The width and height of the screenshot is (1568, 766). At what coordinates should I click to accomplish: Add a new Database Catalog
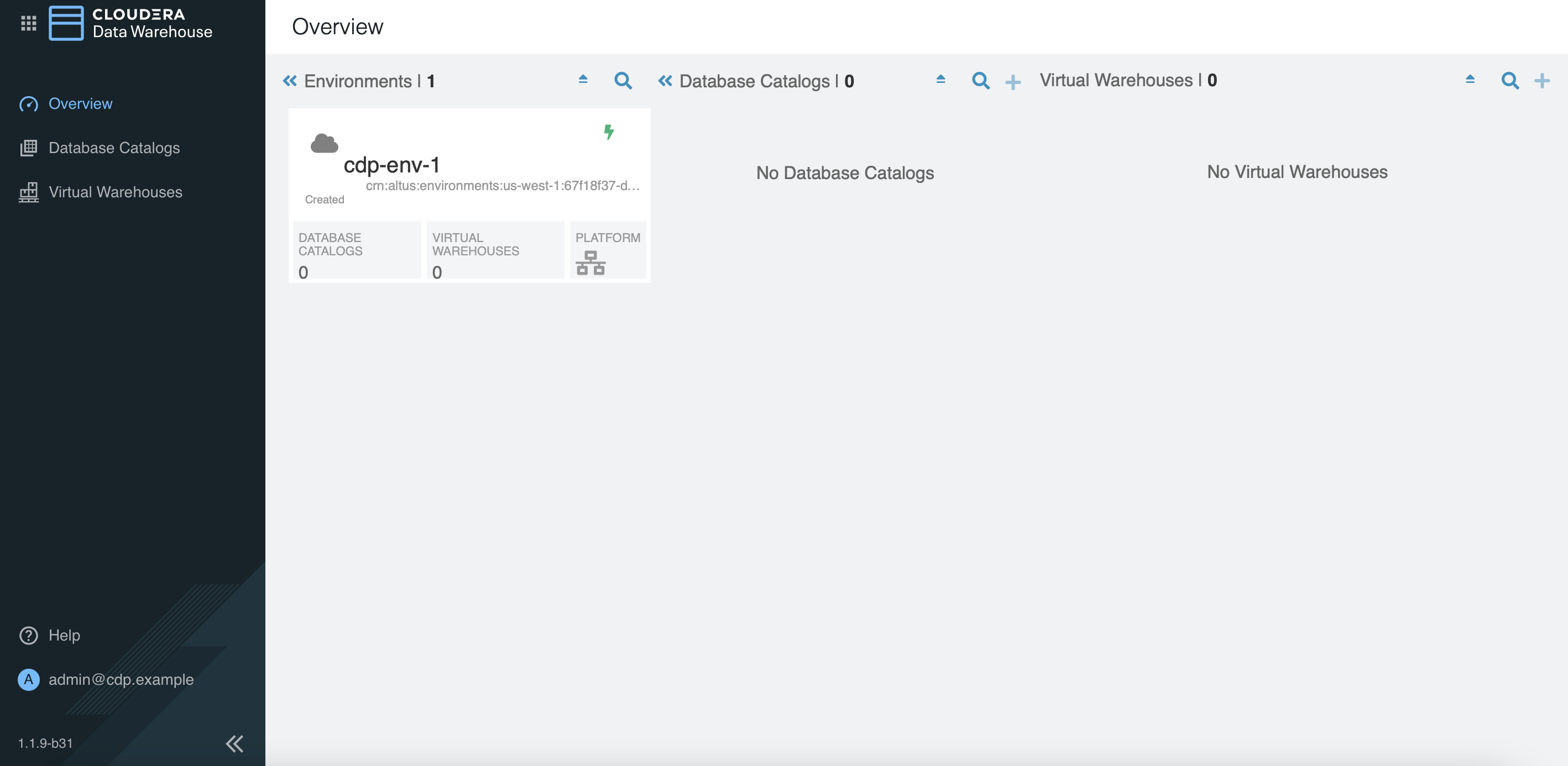tap(1013, 82)
